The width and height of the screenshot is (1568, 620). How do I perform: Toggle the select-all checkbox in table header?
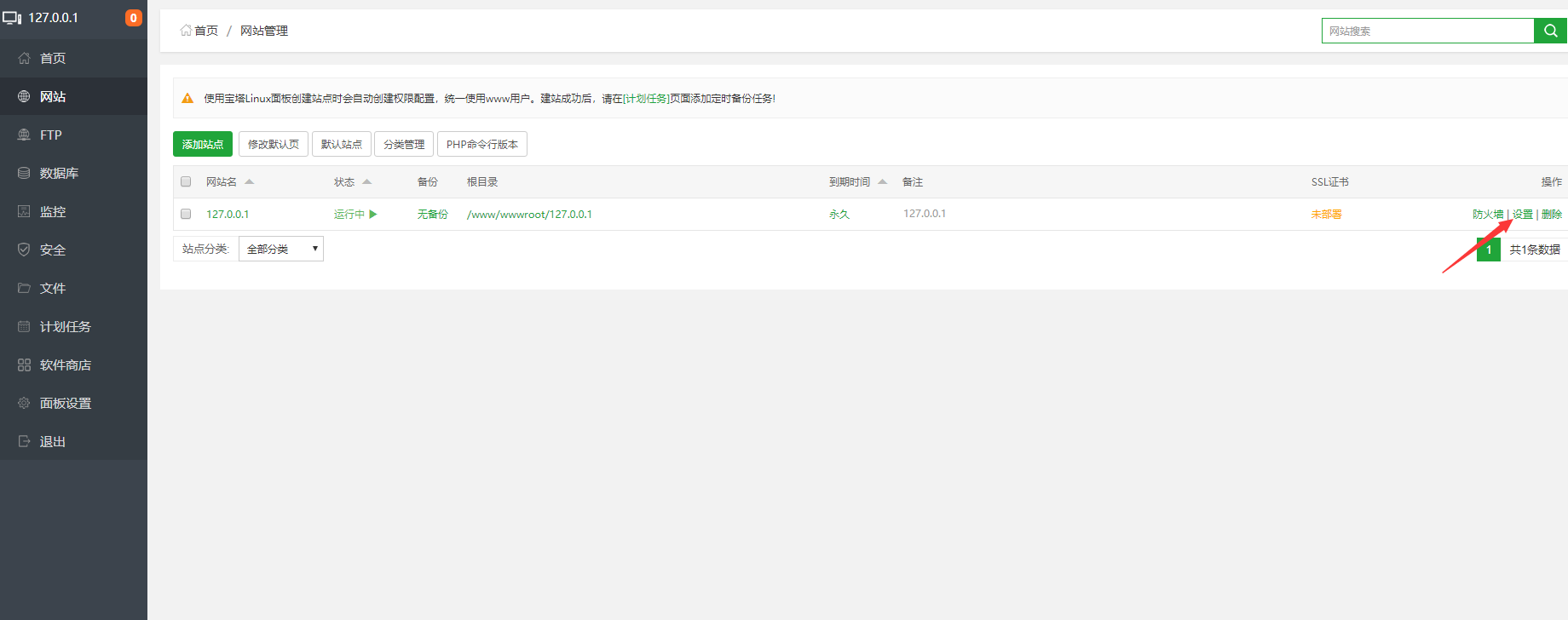pos(186,181)
